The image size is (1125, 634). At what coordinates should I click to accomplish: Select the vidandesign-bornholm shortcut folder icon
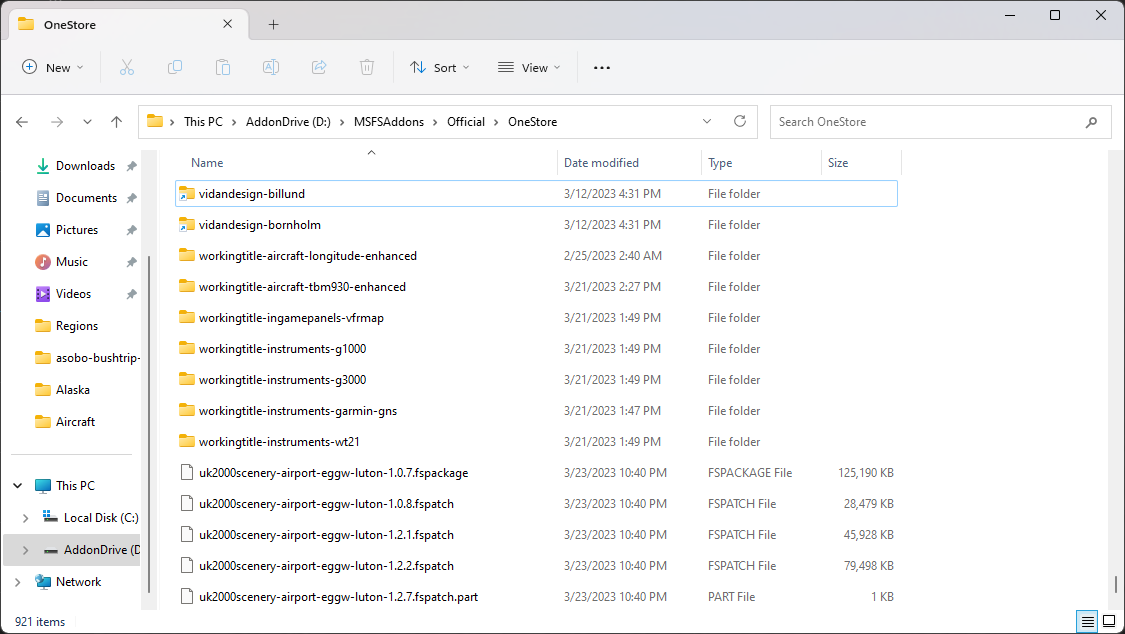[x=187, y=224]
